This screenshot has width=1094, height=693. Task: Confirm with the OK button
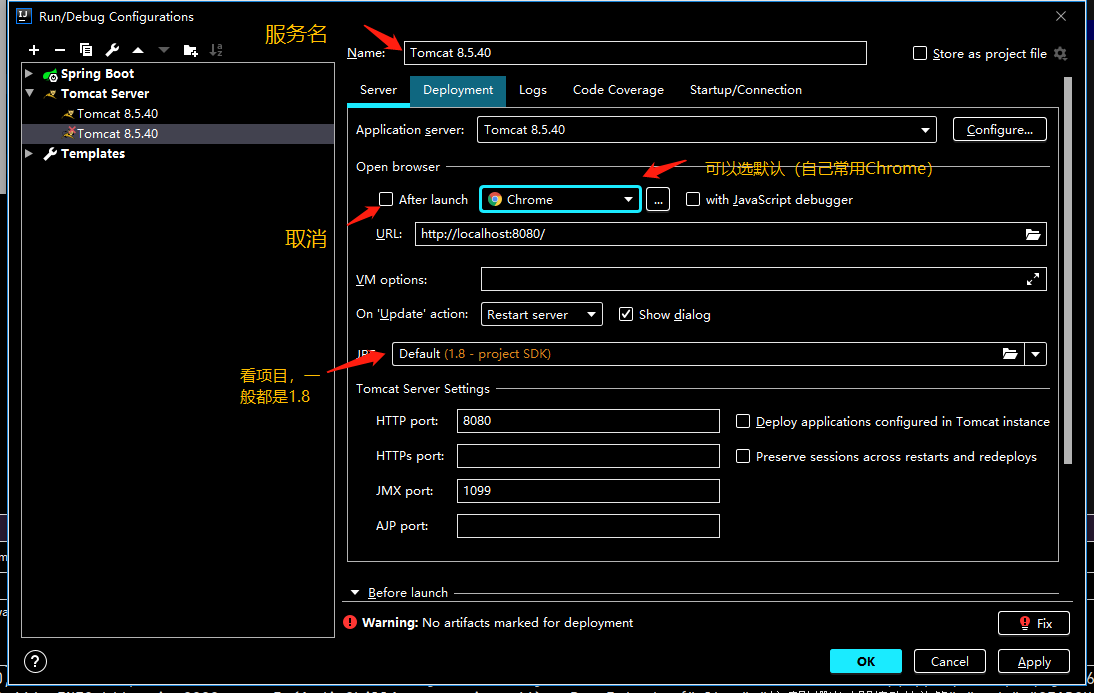coord(866,661)
